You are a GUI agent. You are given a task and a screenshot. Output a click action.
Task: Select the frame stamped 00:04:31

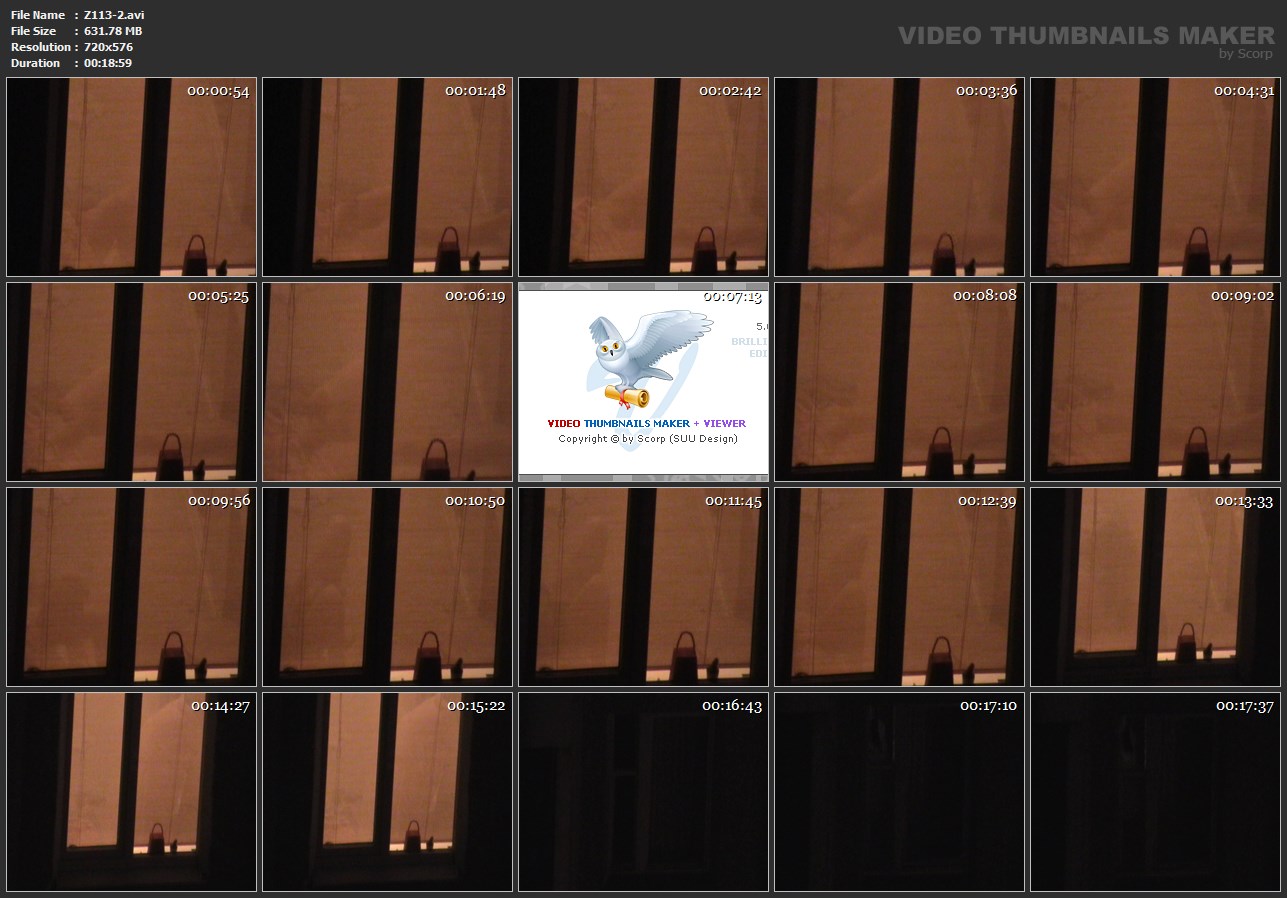click(1155, 177)
